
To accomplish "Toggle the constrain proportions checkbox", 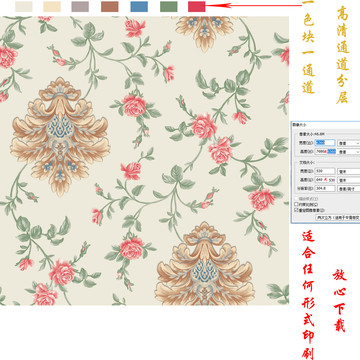I will (x=296, y=204).
